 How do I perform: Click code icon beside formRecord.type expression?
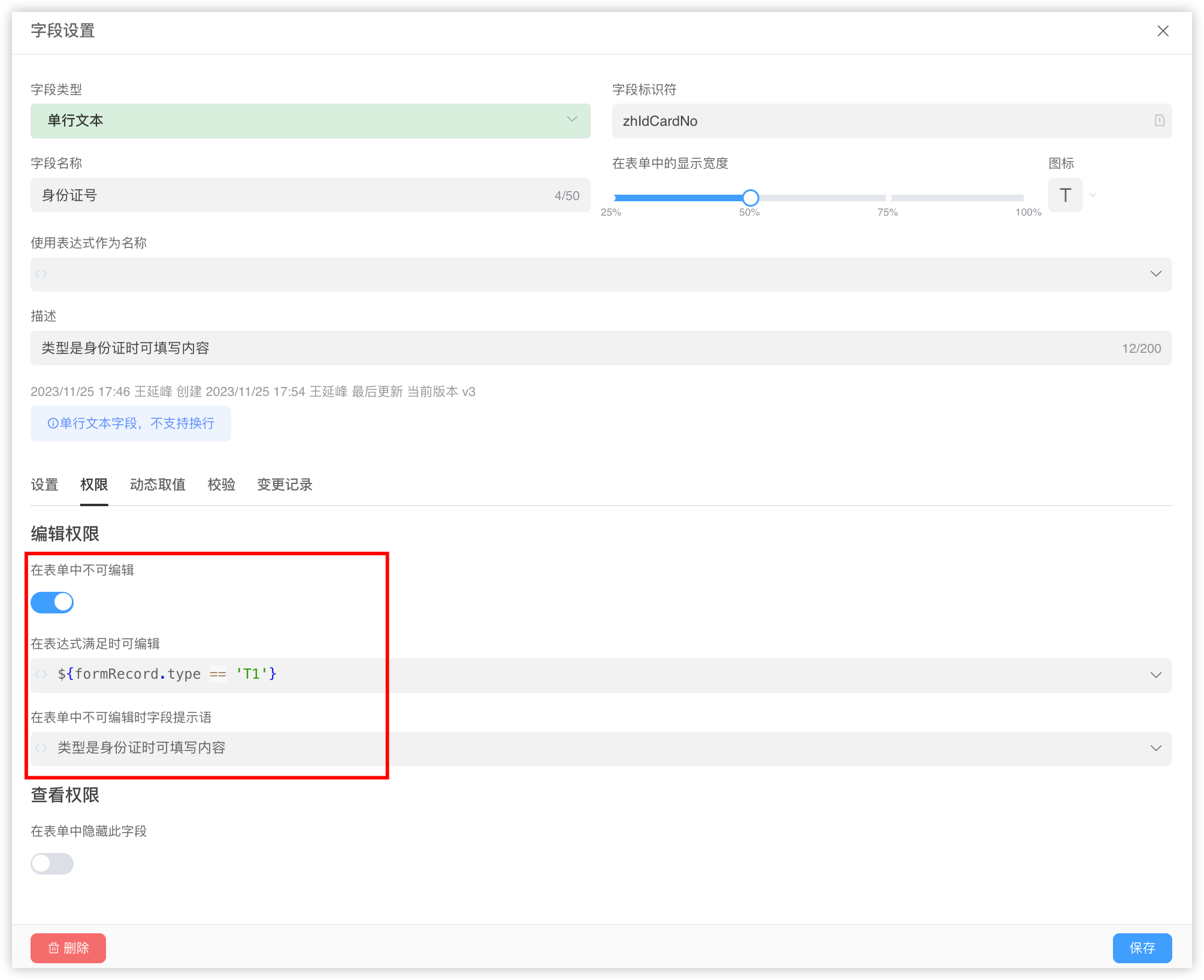[x=41, y=674]
